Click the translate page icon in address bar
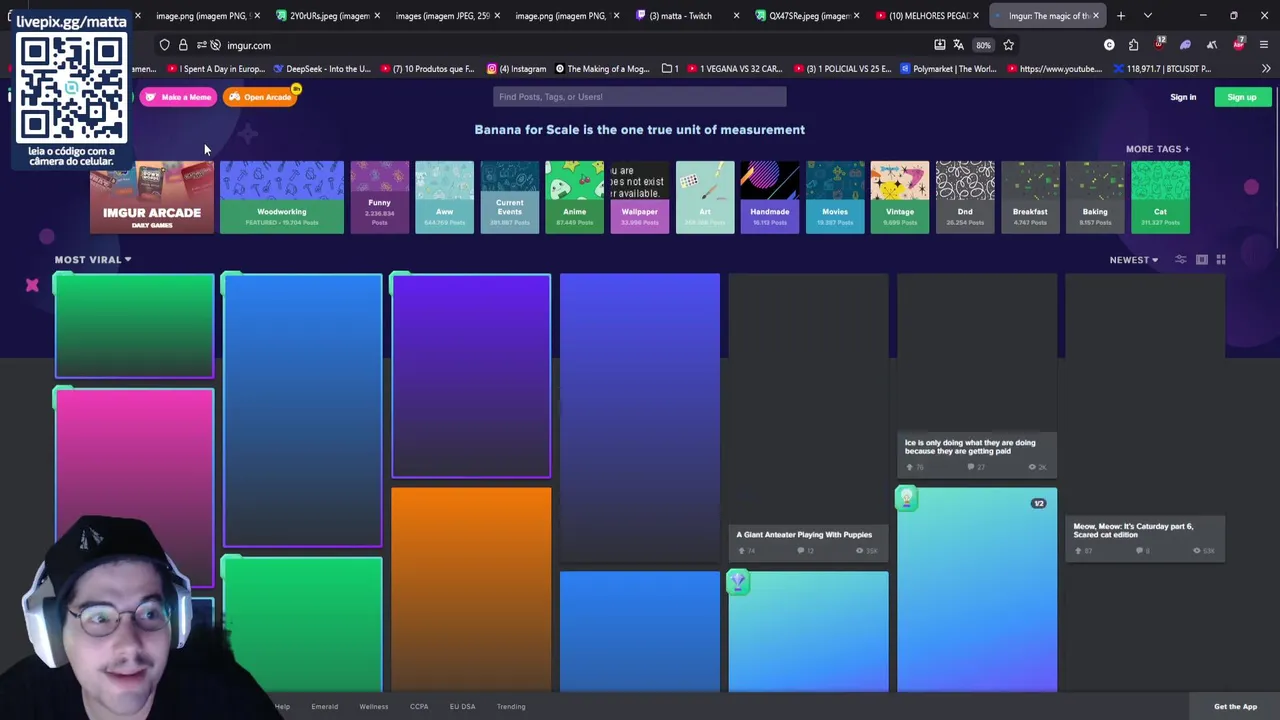 click(x=958, y=45)
